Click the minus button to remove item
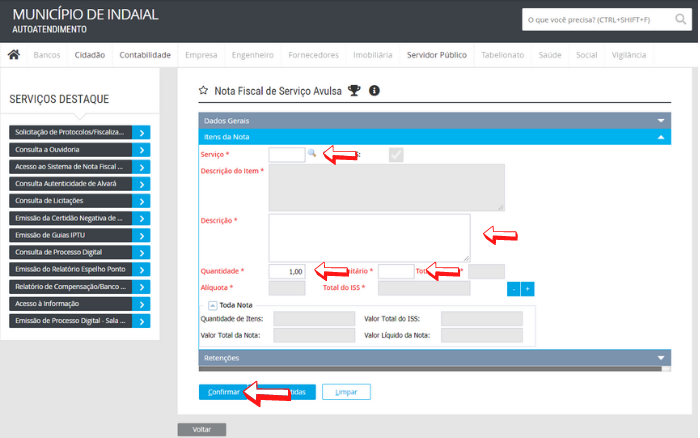The width and height of the screenshot is (700, 438). pos(513,288)
